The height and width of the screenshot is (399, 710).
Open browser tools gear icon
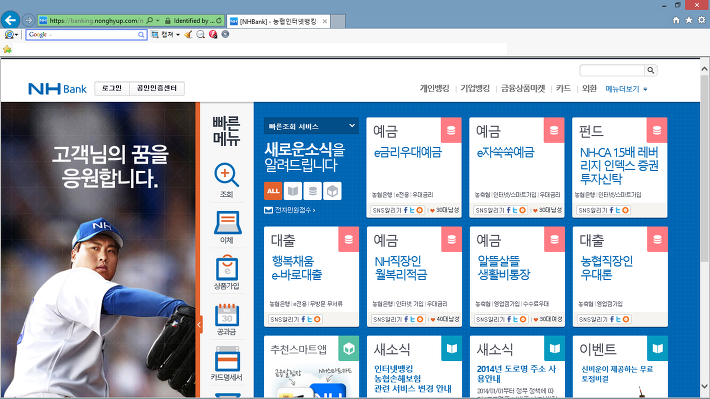(x=701, y=20)
